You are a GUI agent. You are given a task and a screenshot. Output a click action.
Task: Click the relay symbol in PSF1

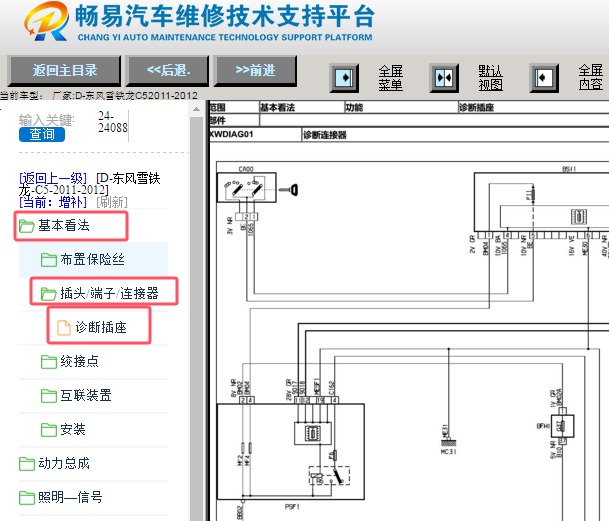point(330,475)
